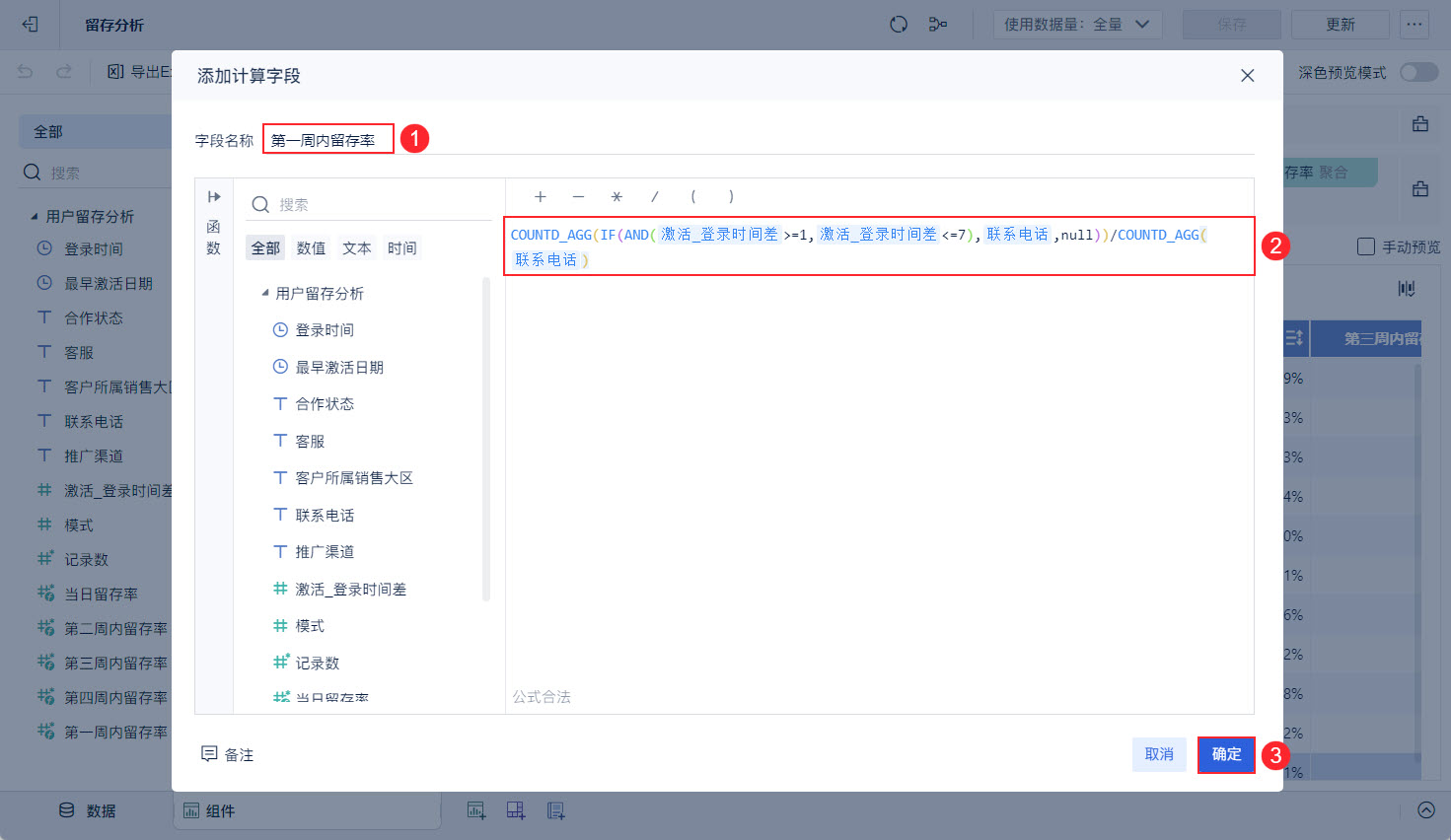Select 模式 in dialog field list
Viewport: 1451px width, 840px height.
310,626
